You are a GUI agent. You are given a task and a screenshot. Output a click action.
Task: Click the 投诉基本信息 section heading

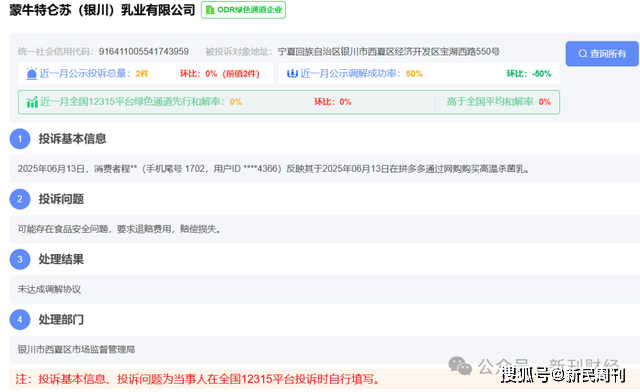(72, 139)
